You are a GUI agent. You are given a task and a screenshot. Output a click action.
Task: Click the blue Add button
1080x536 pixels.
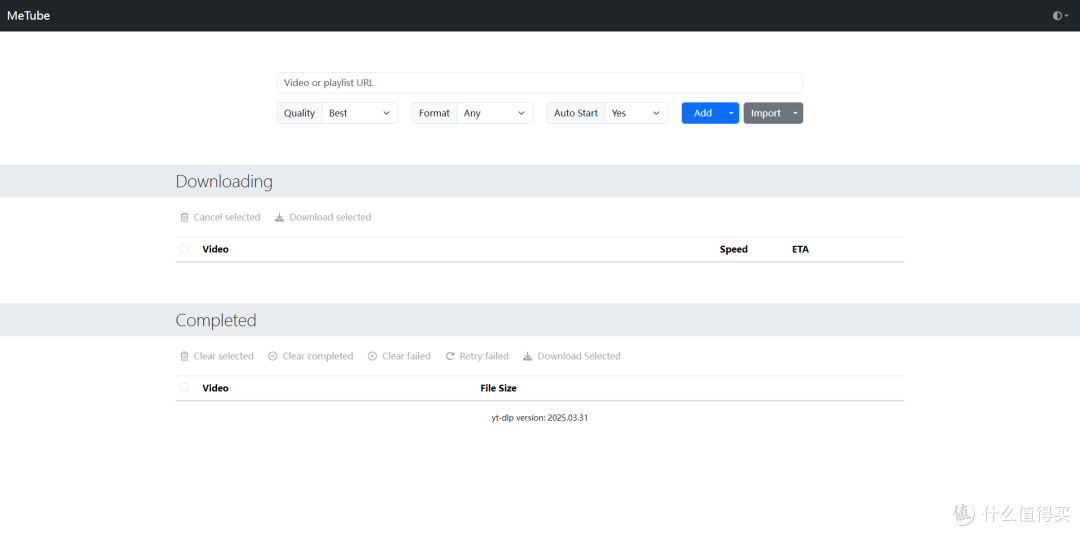click(x=703, y=113)
